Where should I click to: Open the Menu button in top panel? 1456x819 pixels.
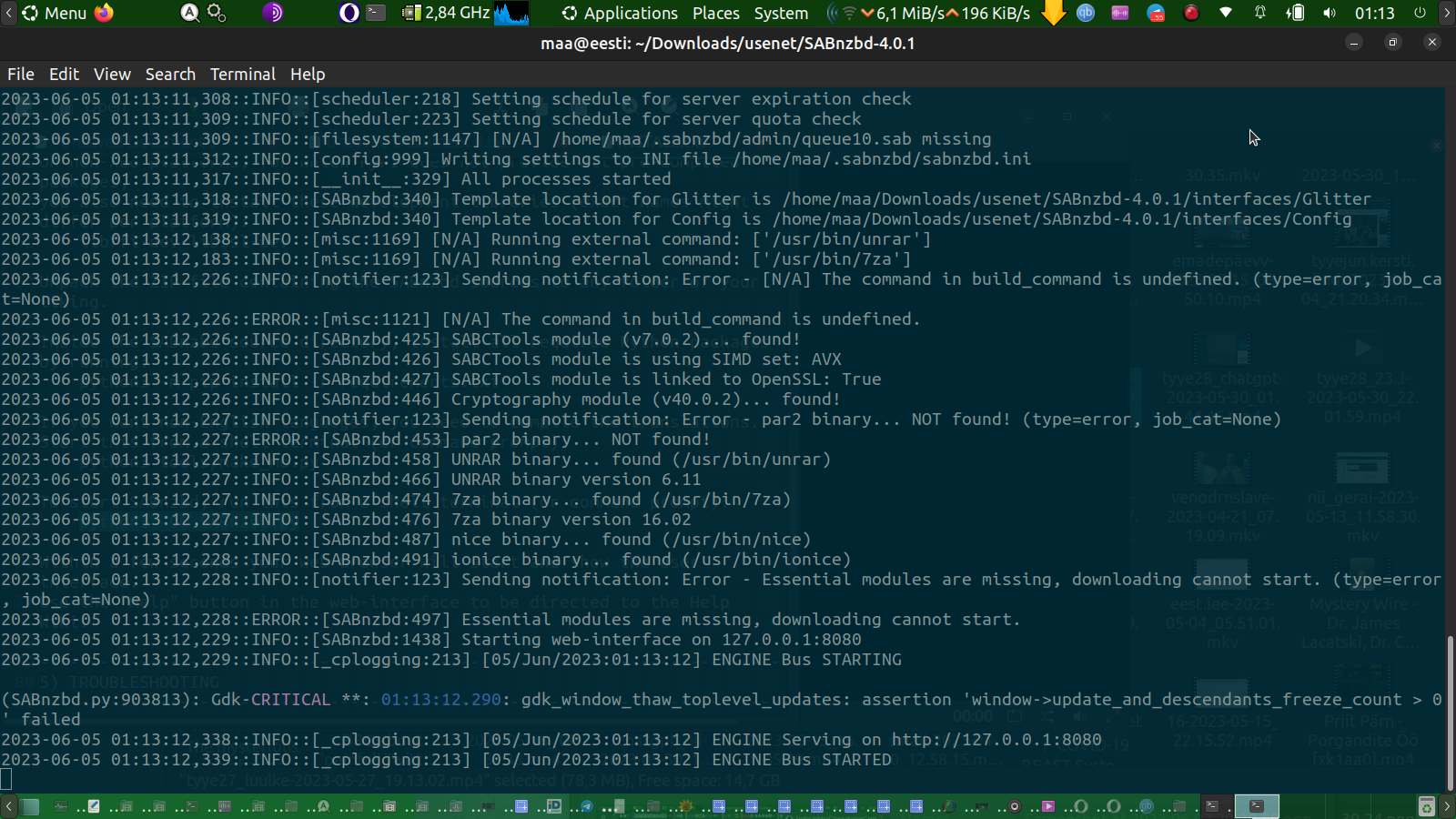click(x=55, y=13)
